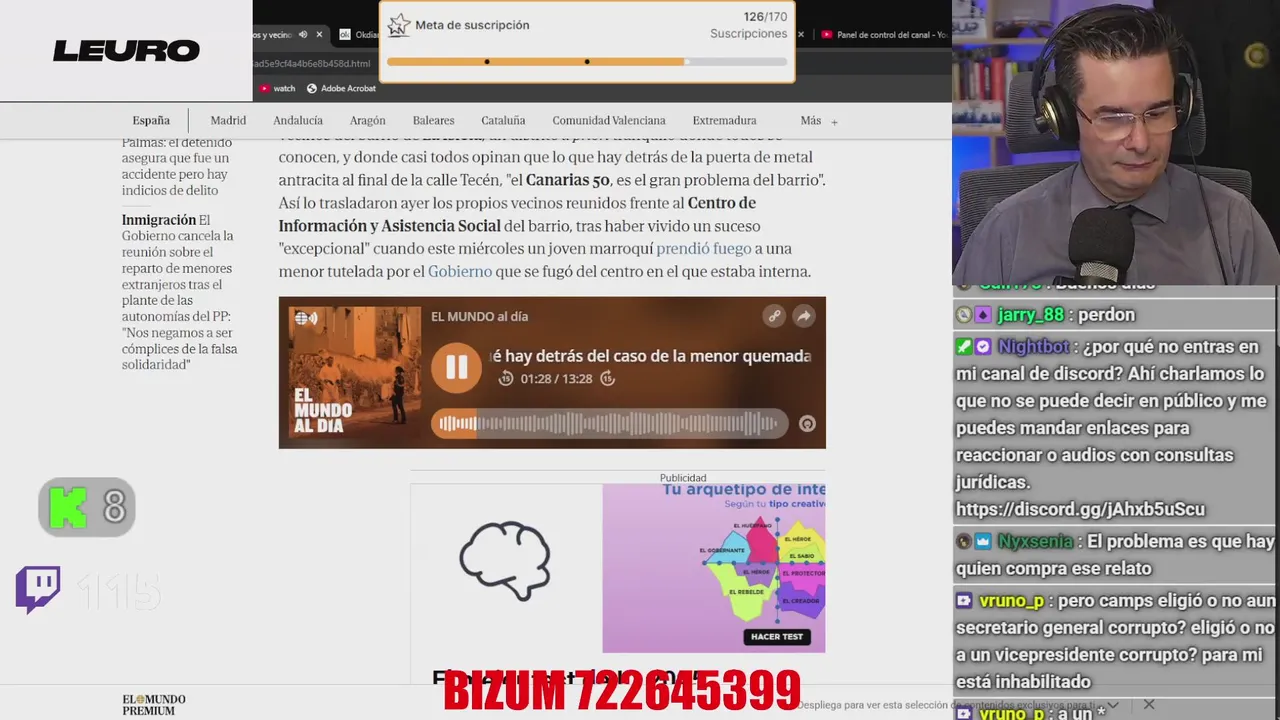Click HACER TEST button in advertisement
This screenshot has height=720, width=1280.
[x=777, y=636]
